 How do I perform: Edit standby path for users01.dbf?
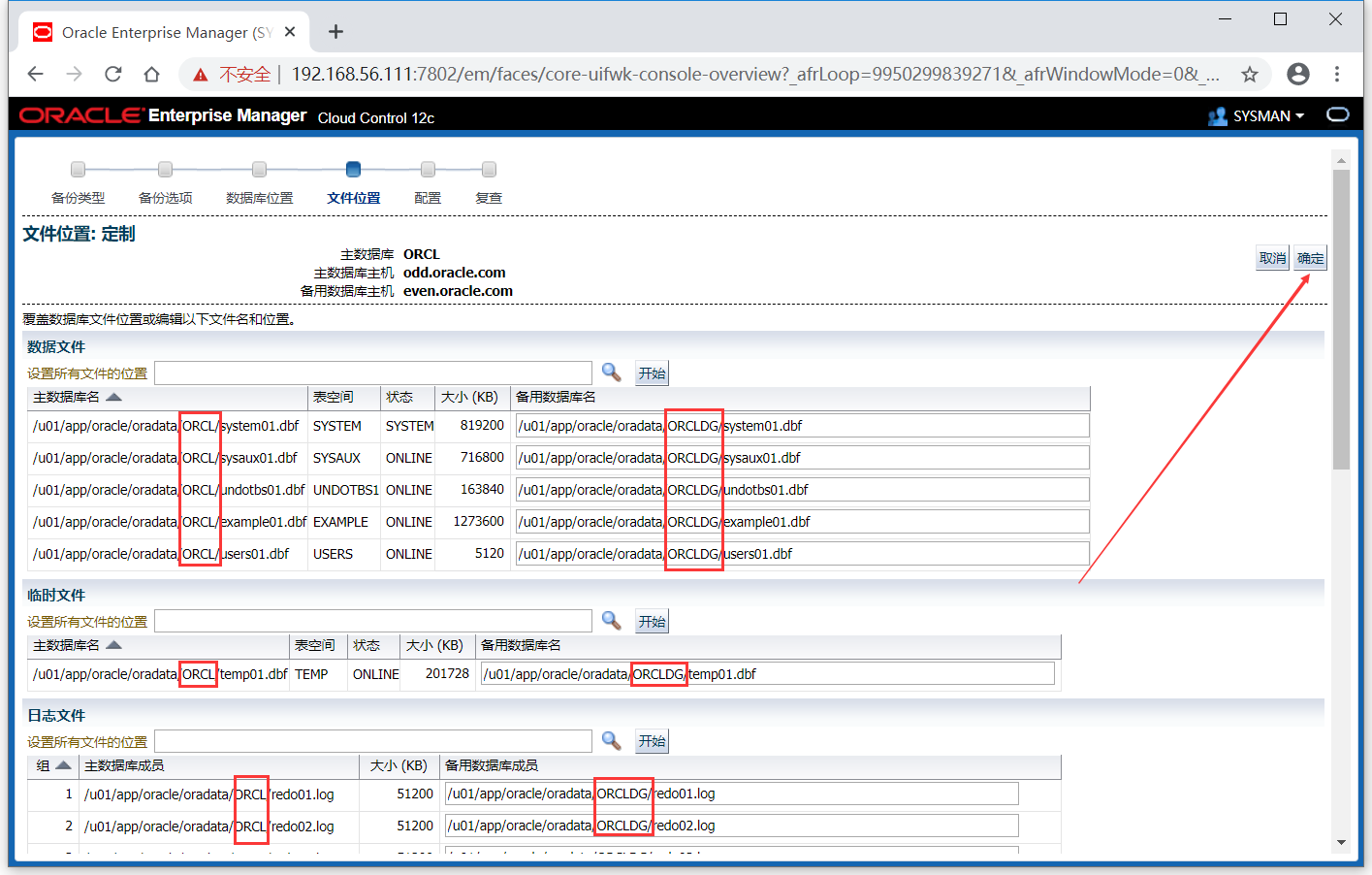coord(803,554)
